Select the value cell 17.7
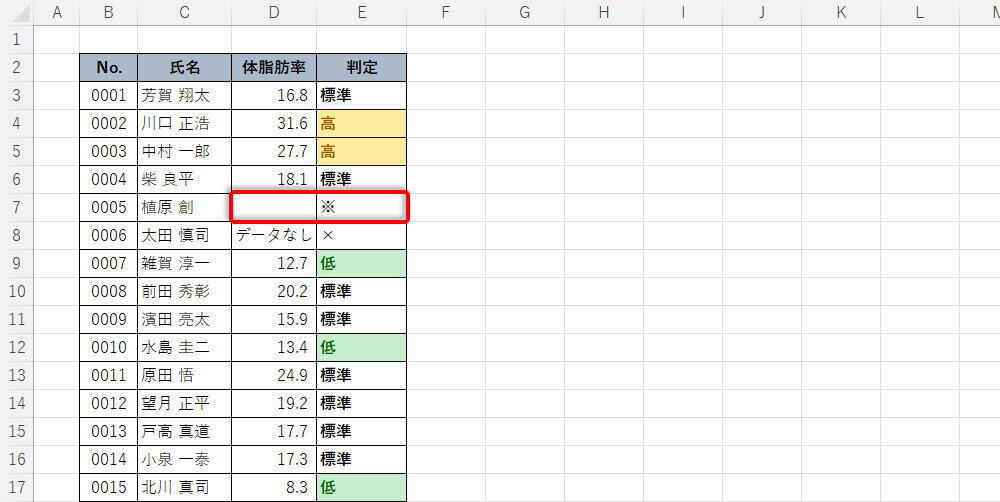Viewport: 1000px width, 502px height. [x=274, y=431]
